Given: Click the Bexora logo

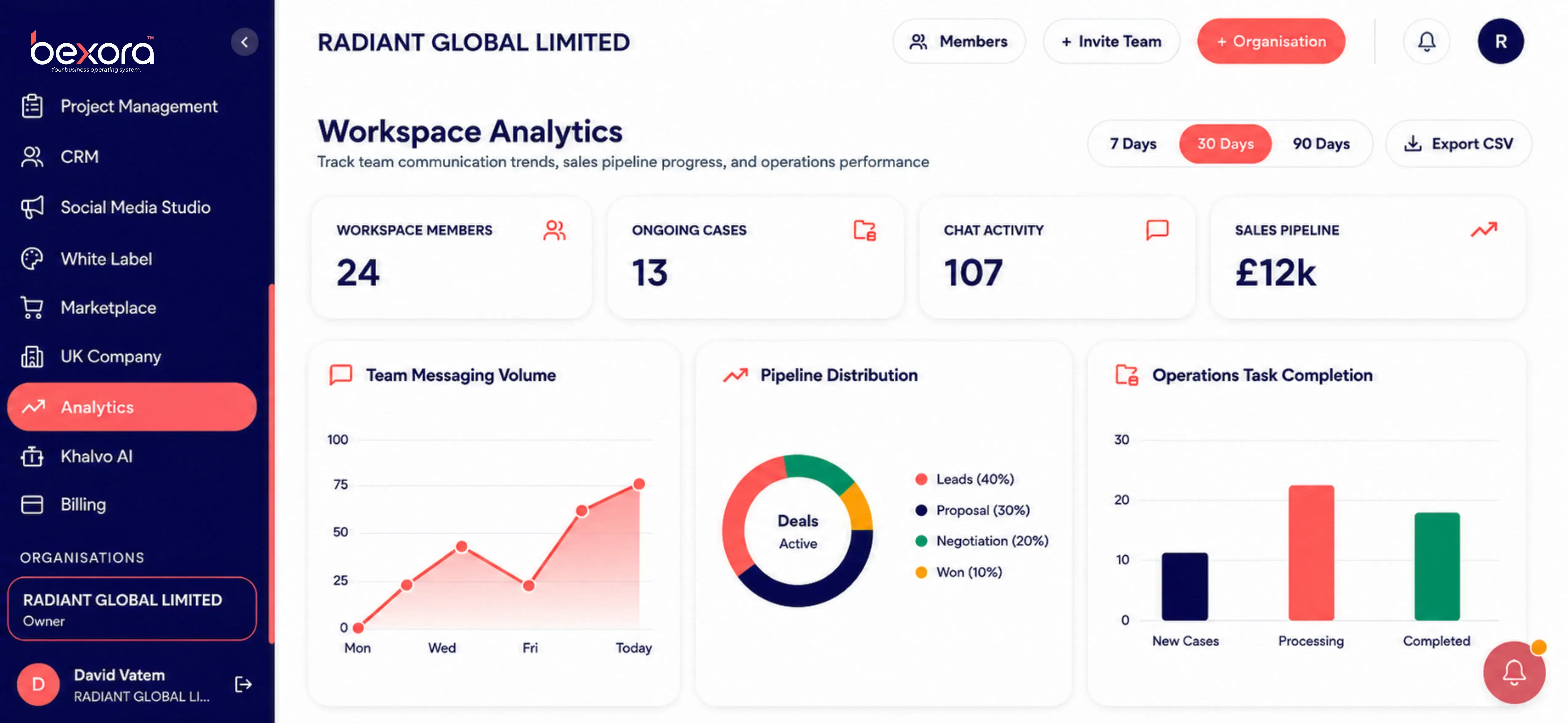Looking at the screenshot, I should (93, 52).
